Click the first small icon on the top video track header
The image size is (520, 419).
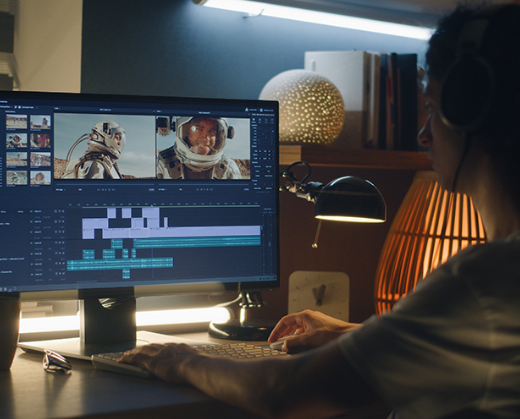point(56,211)
